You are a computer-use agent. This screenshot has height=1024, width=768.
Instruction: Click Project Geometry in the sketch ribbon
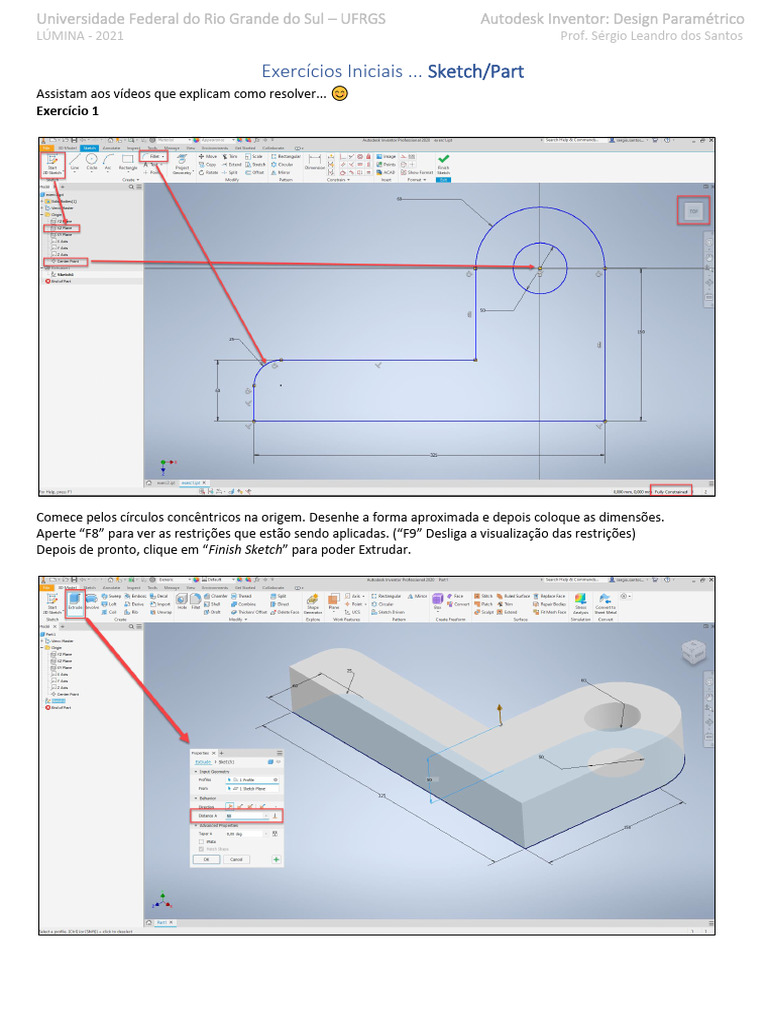(183, 165)
